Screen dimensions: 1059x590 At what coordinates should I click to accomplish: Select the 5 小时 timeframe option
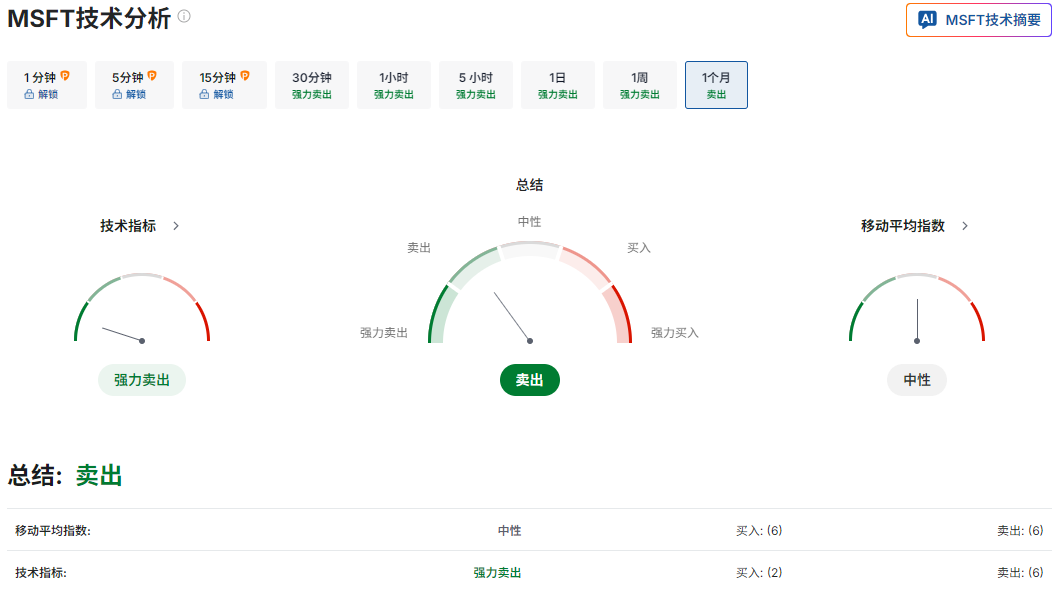(475, 84)
